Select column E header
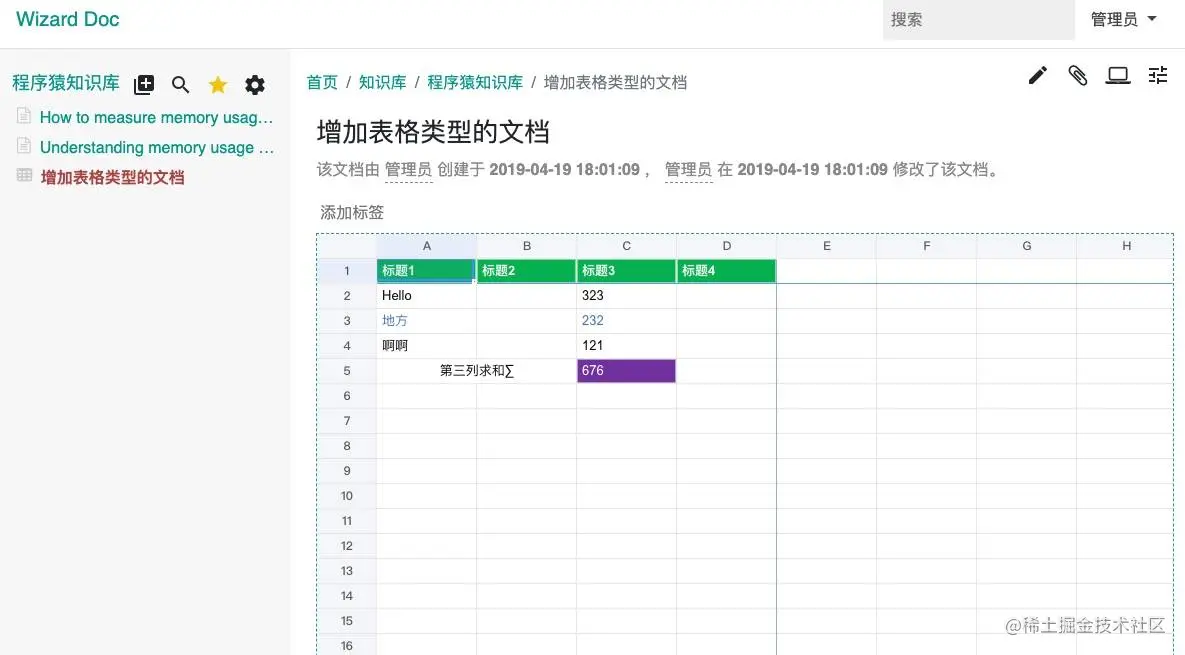This screenshot has height=655, width=1185. [x=827, y=246]
